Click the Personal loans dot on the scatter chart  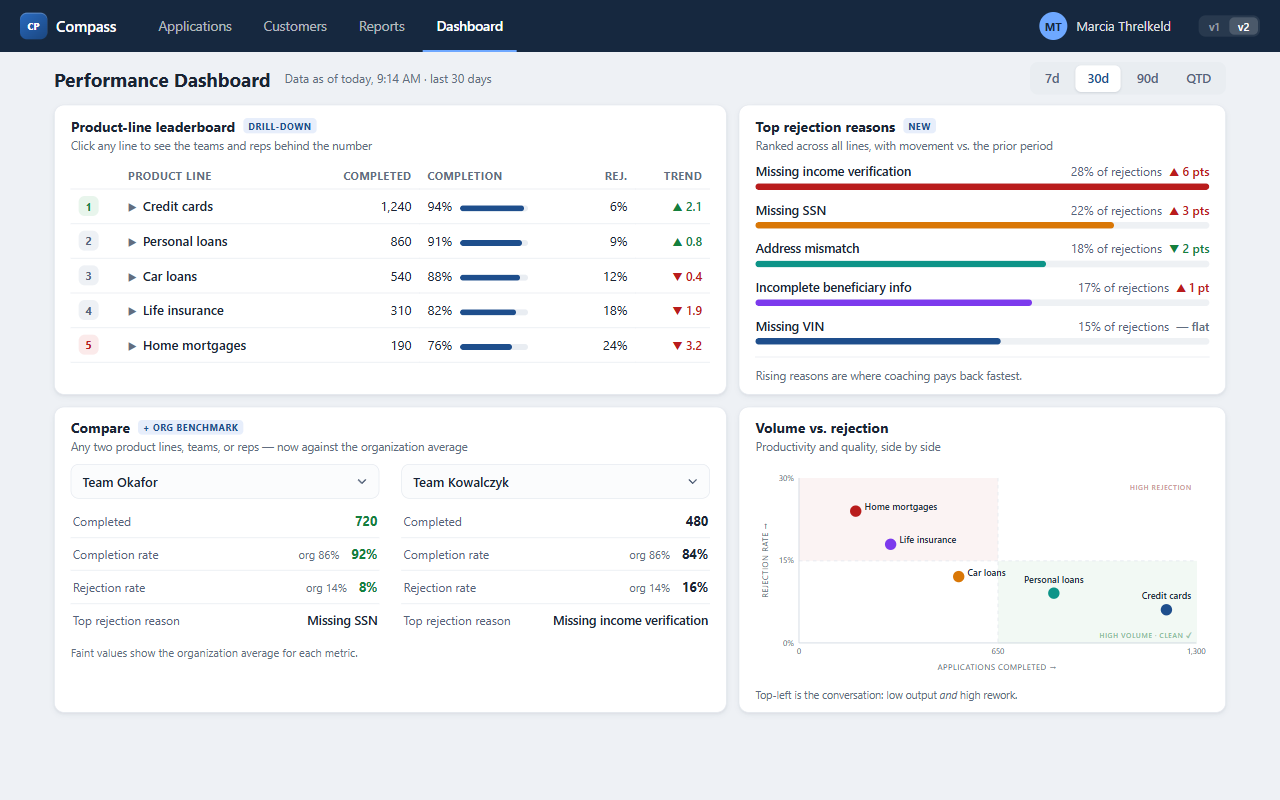click(1053, 593)
